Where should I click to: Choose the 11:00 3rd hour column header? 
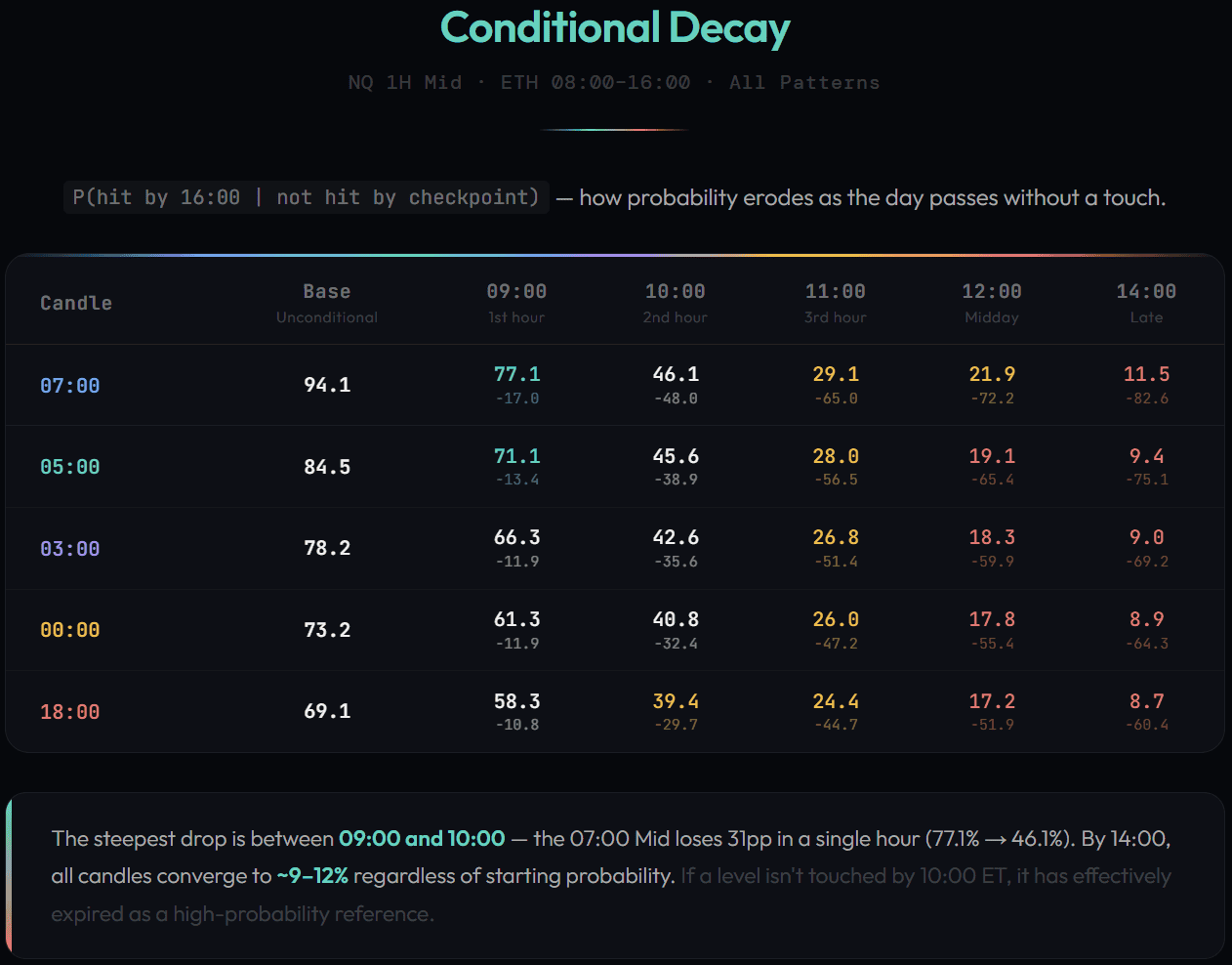click(x=835, y=303)
